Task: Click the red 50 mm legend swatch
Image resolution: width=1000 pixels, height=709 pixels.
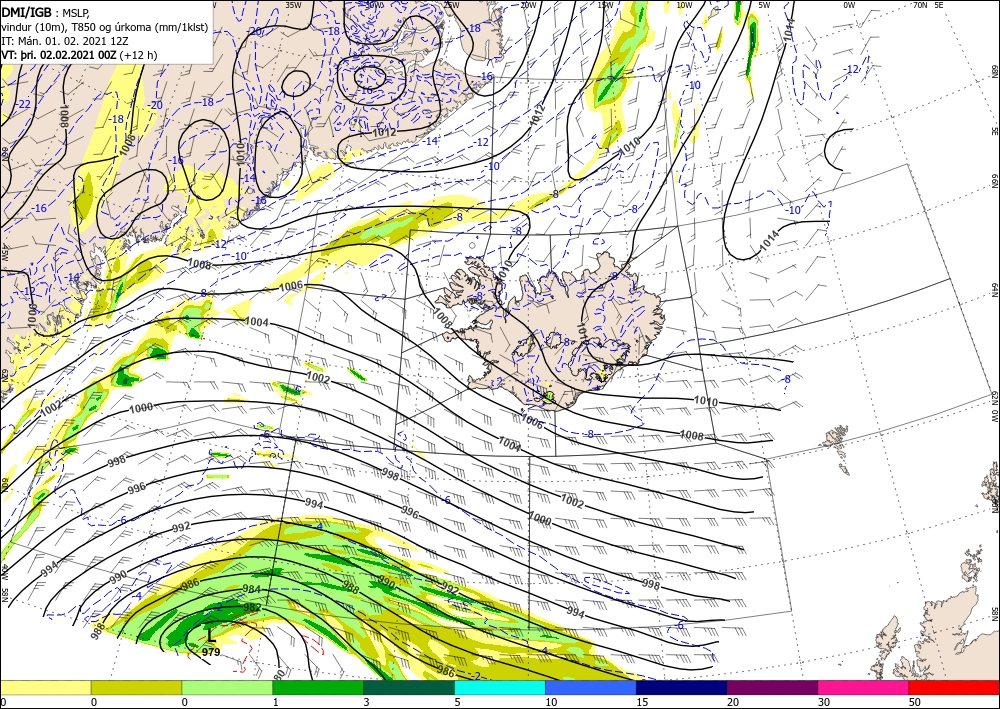Action: [x=954, y=687]
